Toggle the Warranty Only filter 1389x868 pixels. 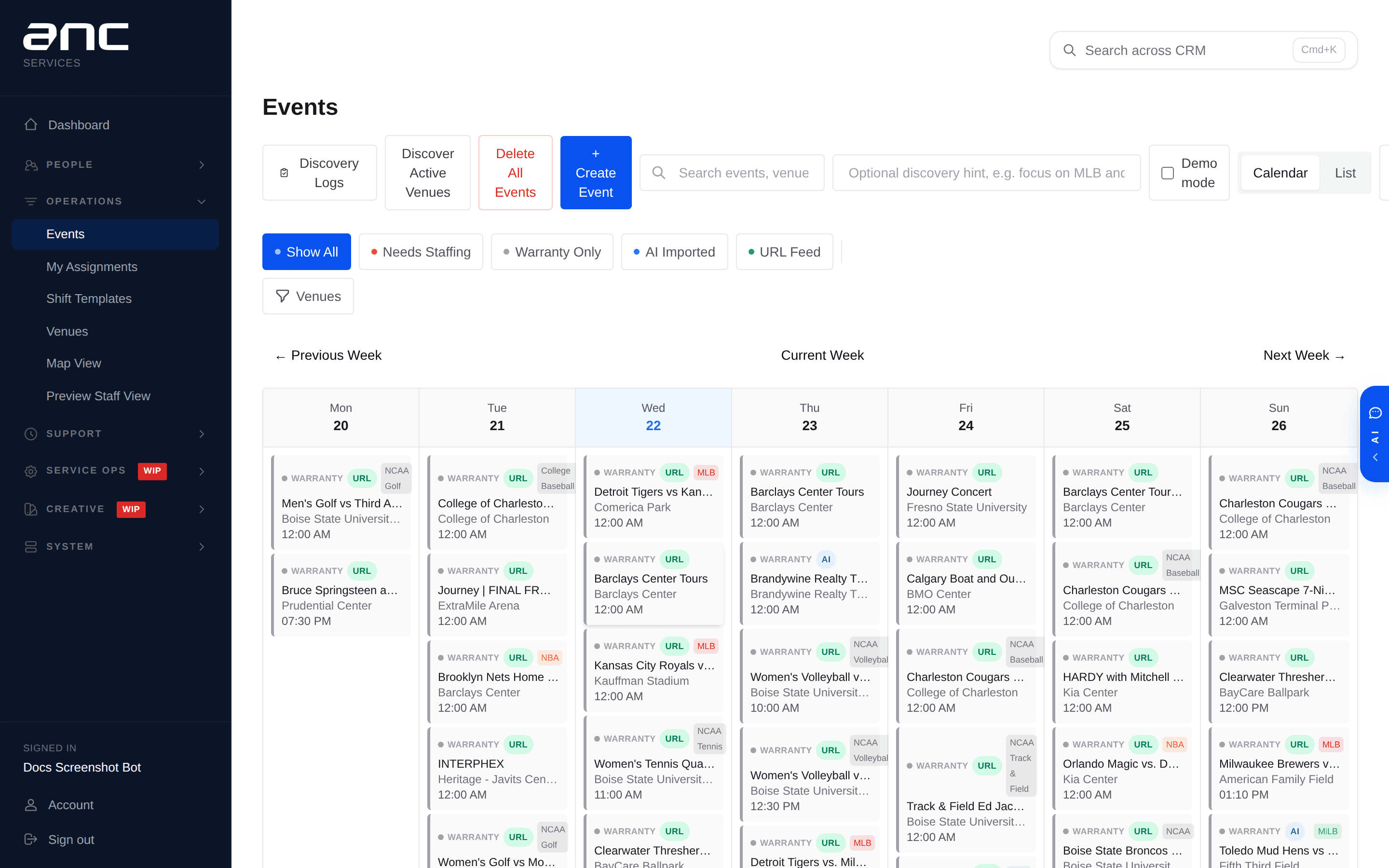552,251
